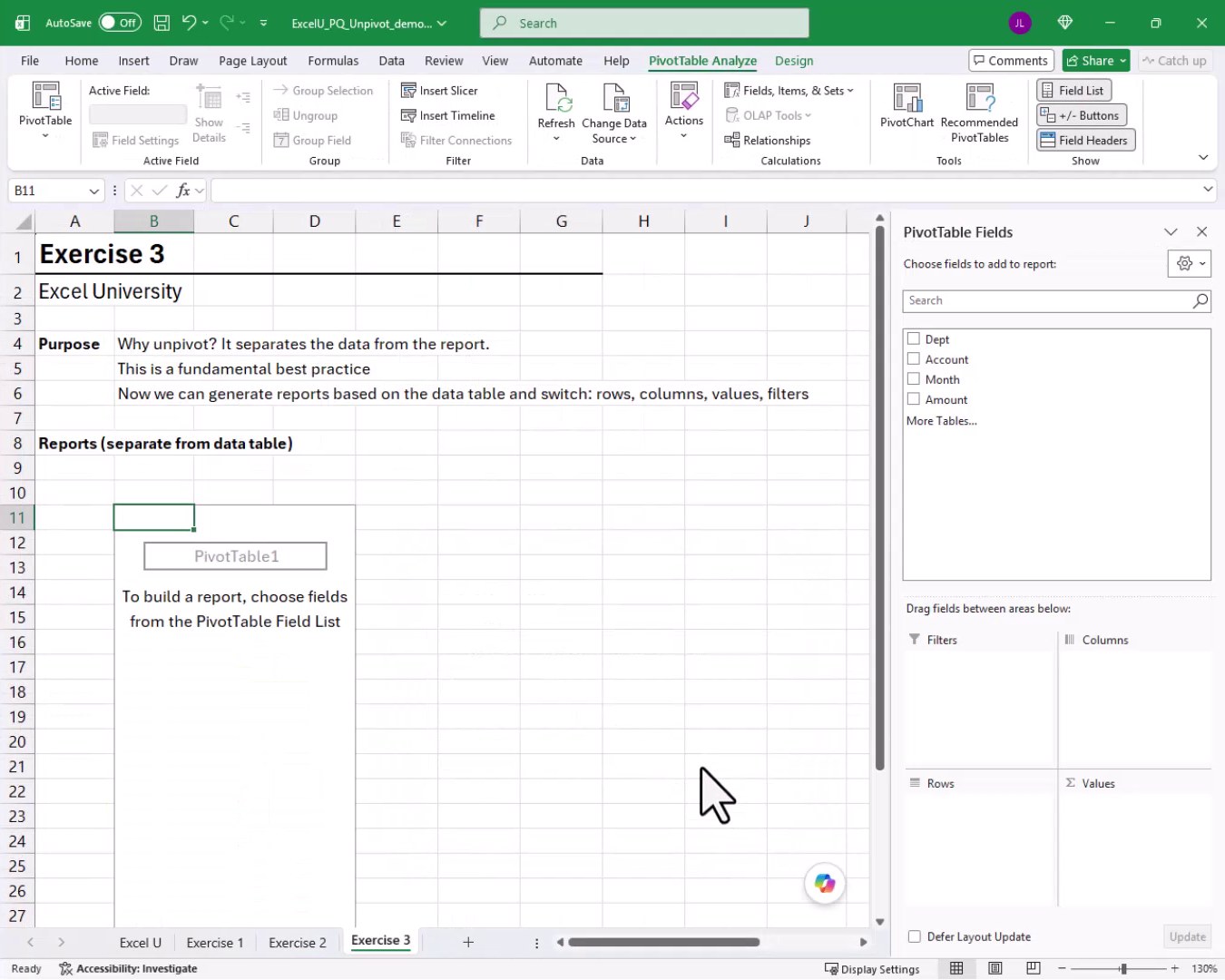Check the Dept field checkbox
The height and width of the screenshot is (980, 1225).
(x=914, y=338)
